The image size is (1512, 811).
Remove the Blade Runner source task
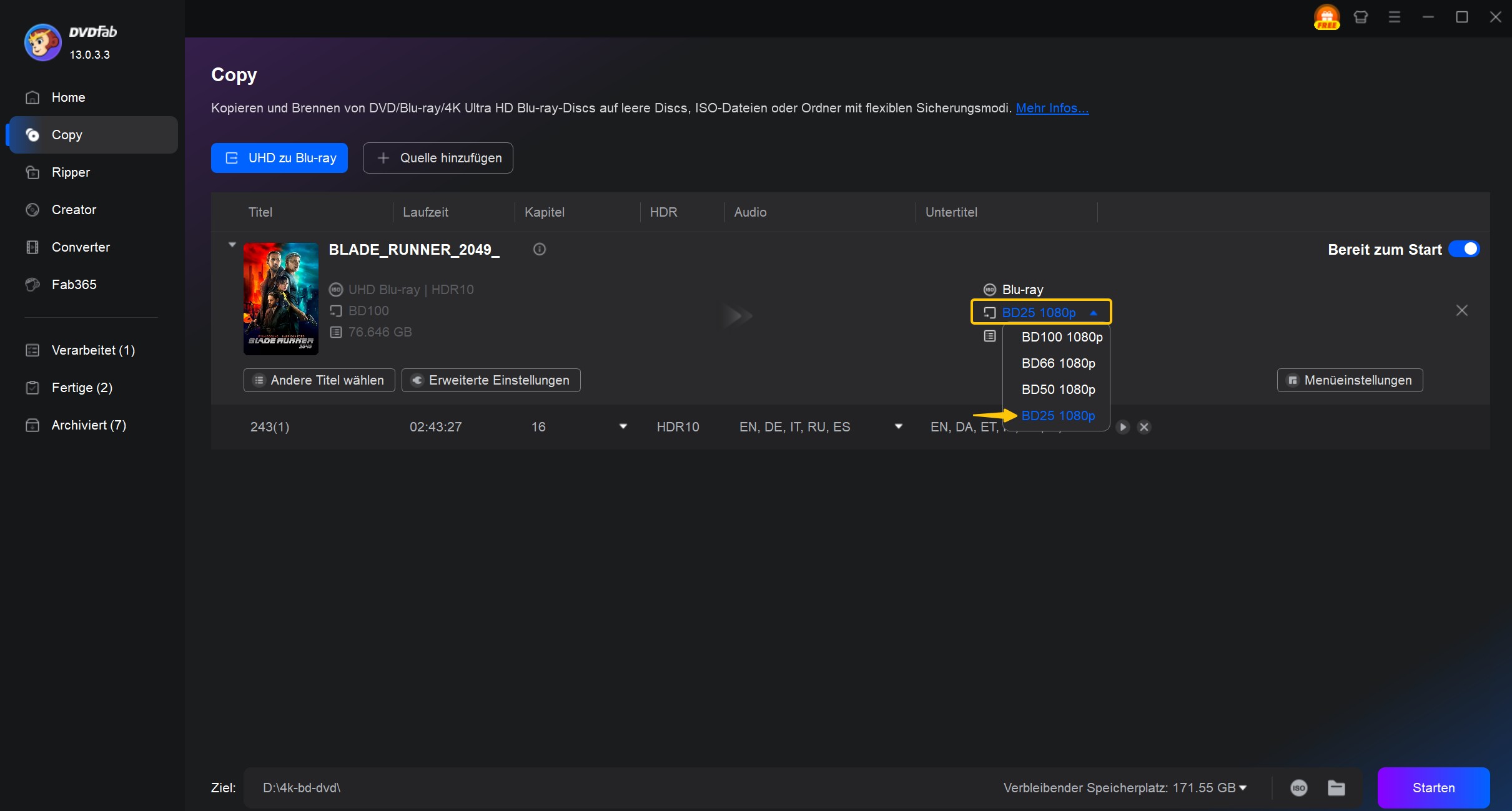coord(1462,310)
